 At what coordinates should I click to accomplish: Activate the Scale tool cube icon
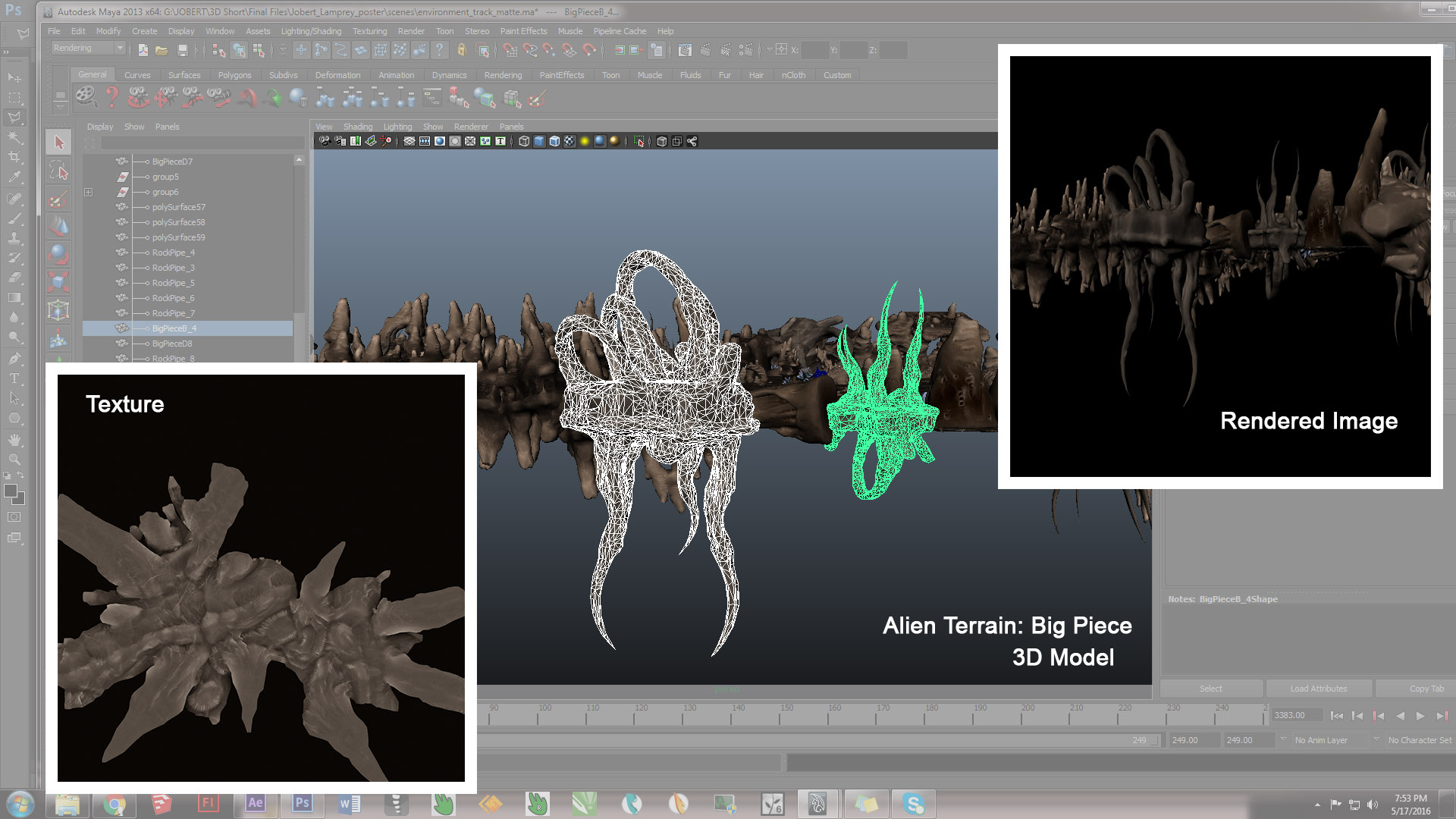pyautogui.click(x=58, y=282)
